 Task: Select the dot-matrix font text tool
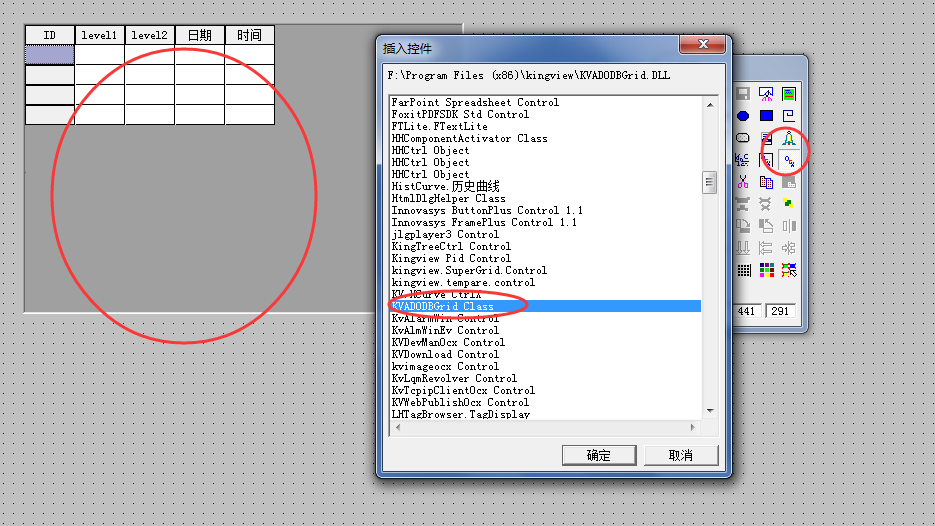pyautogui.click(x=742, y=160)
